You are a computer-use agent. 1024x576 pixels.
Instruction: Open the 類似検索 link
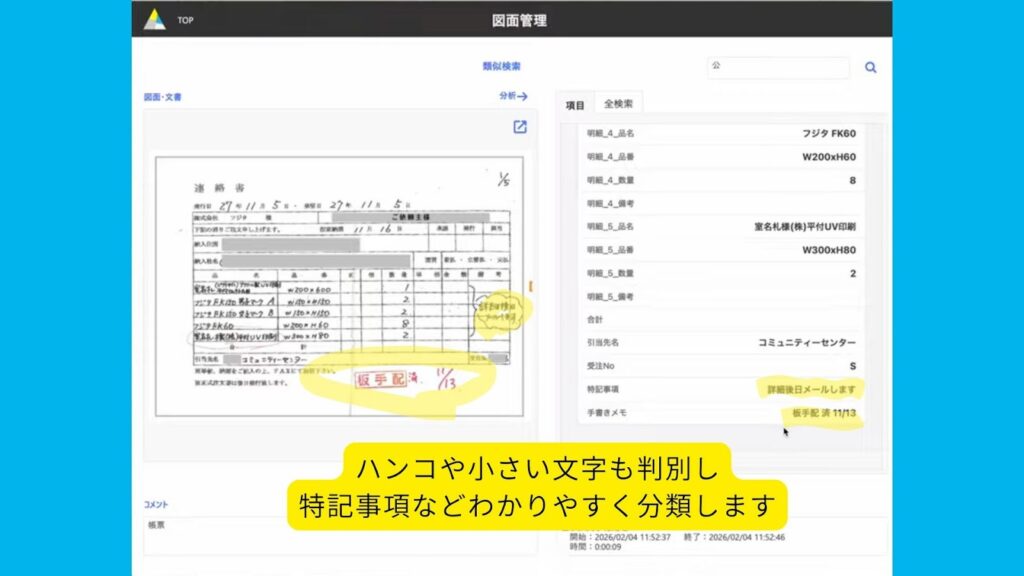pyautogui.click(x=501, y=67)
